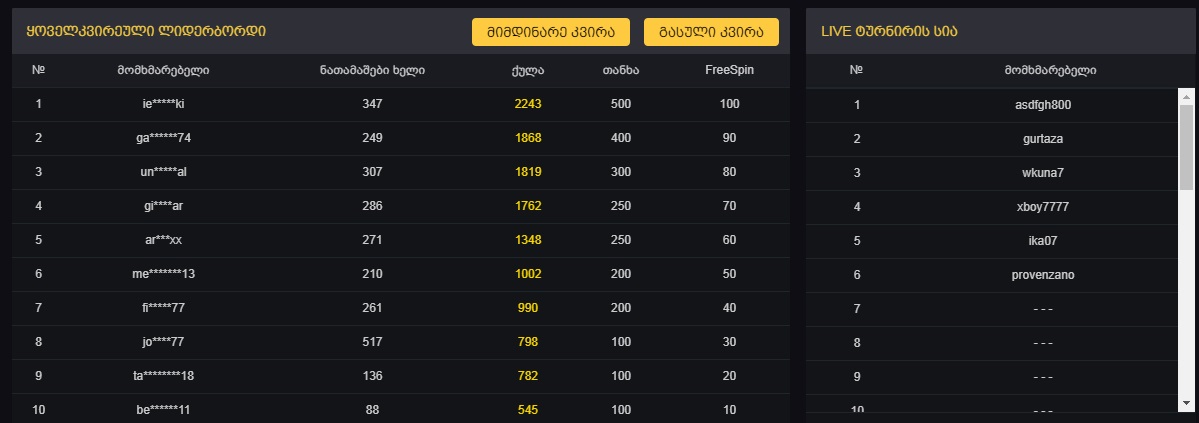Select live tournament player xboy7777
Viewport: 1199px width, 423px height.
coord(1050,207)
